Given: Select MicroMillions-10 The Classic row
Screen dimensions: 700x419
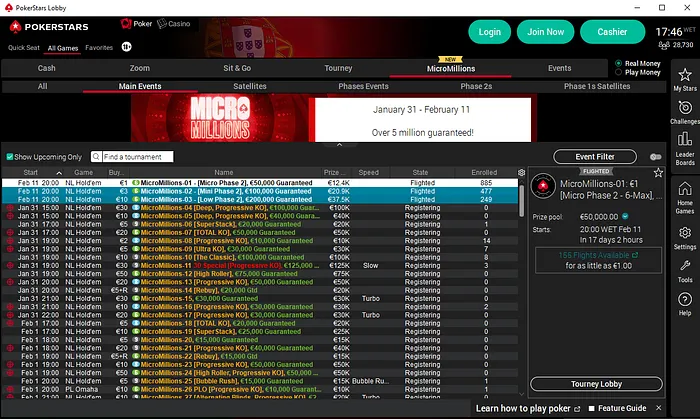Looking at the screenshot, I should point(260,257).
